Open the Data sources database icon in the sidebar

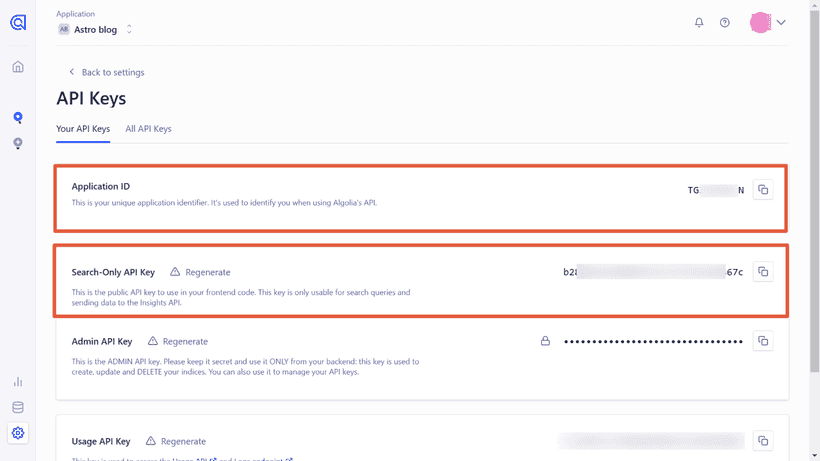click(x=18, y=407)
